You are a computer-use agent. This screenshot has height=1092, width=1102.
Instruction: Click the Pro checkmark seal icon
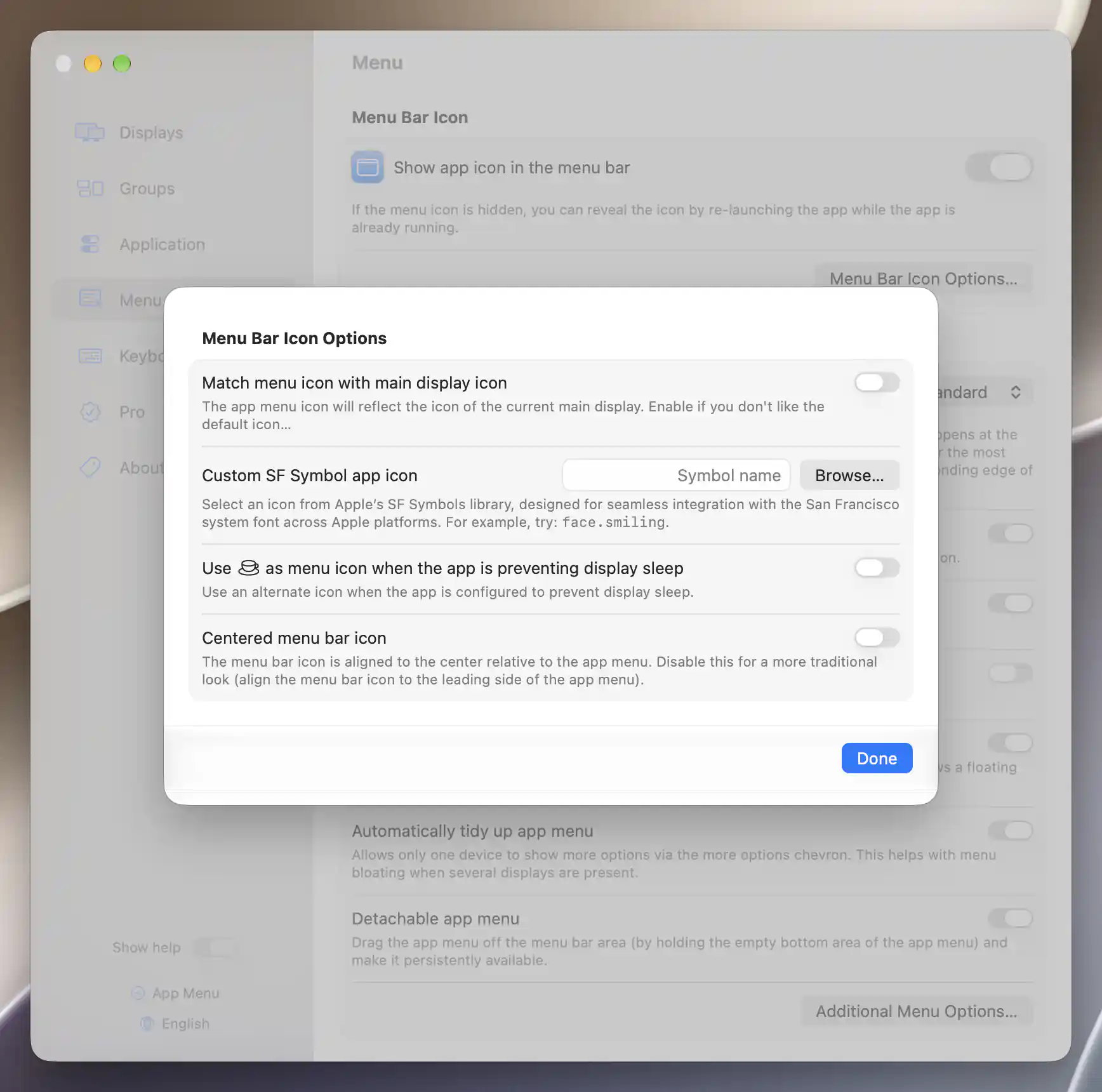tap(90, 411)
